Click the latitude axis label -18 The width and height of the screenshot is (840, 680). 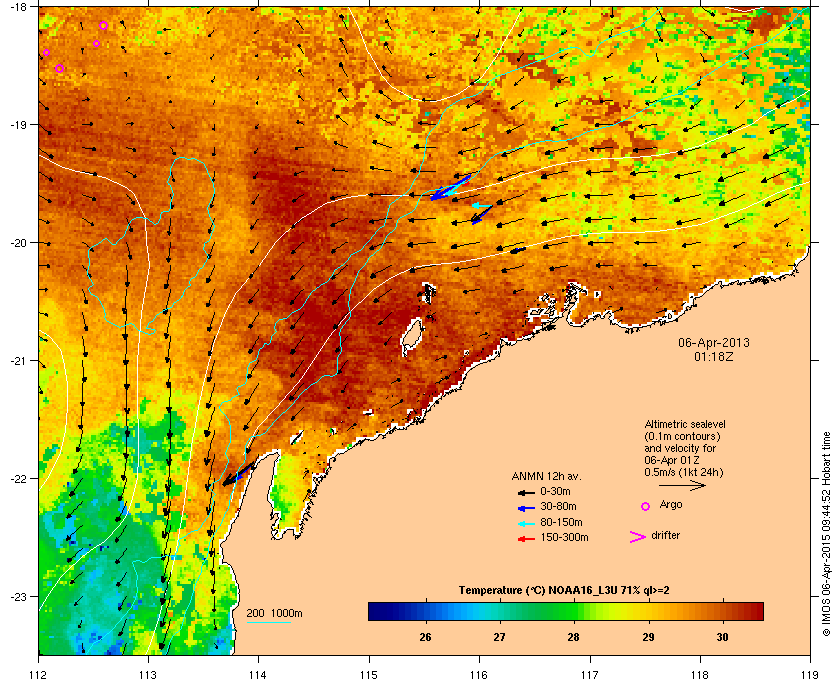click(x=18, y=6)
